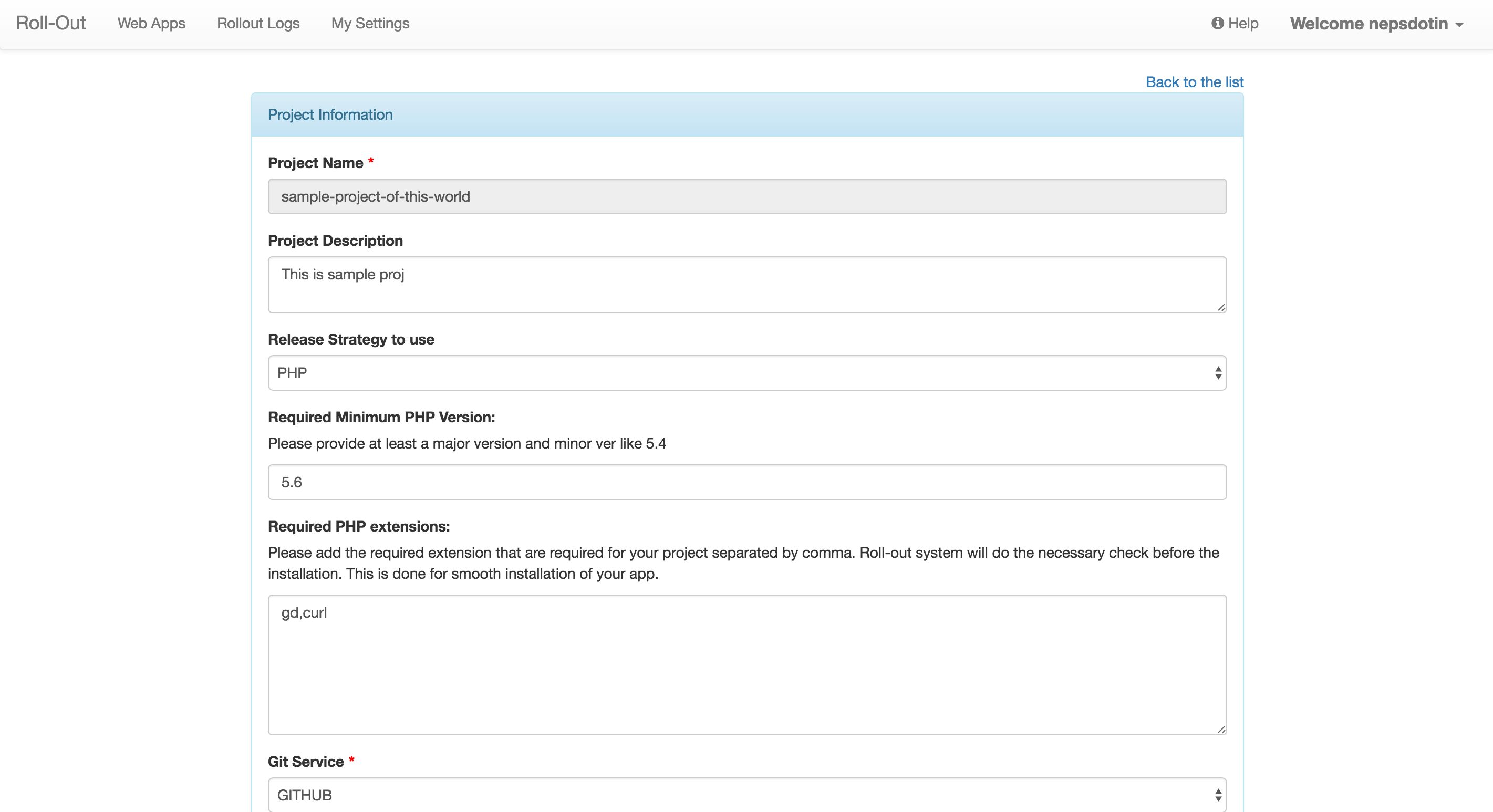Viewport: 1493px width, 812px height.
Task: Focus the Required PHP extensions textarea
Action: (x=746, y=664)
